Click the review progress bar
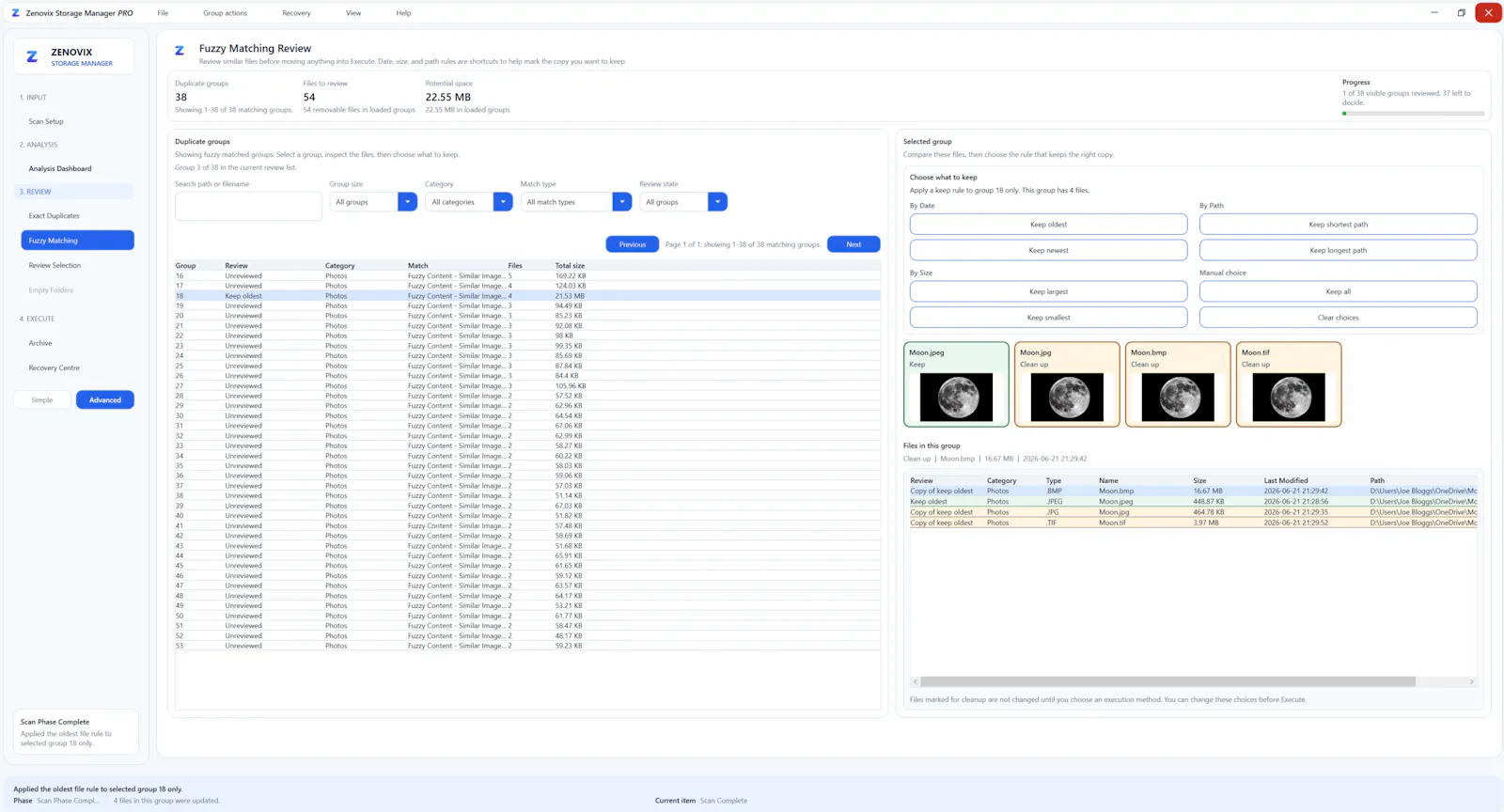The height and width of the screenshot is (812, 1504). (1413, 113)
